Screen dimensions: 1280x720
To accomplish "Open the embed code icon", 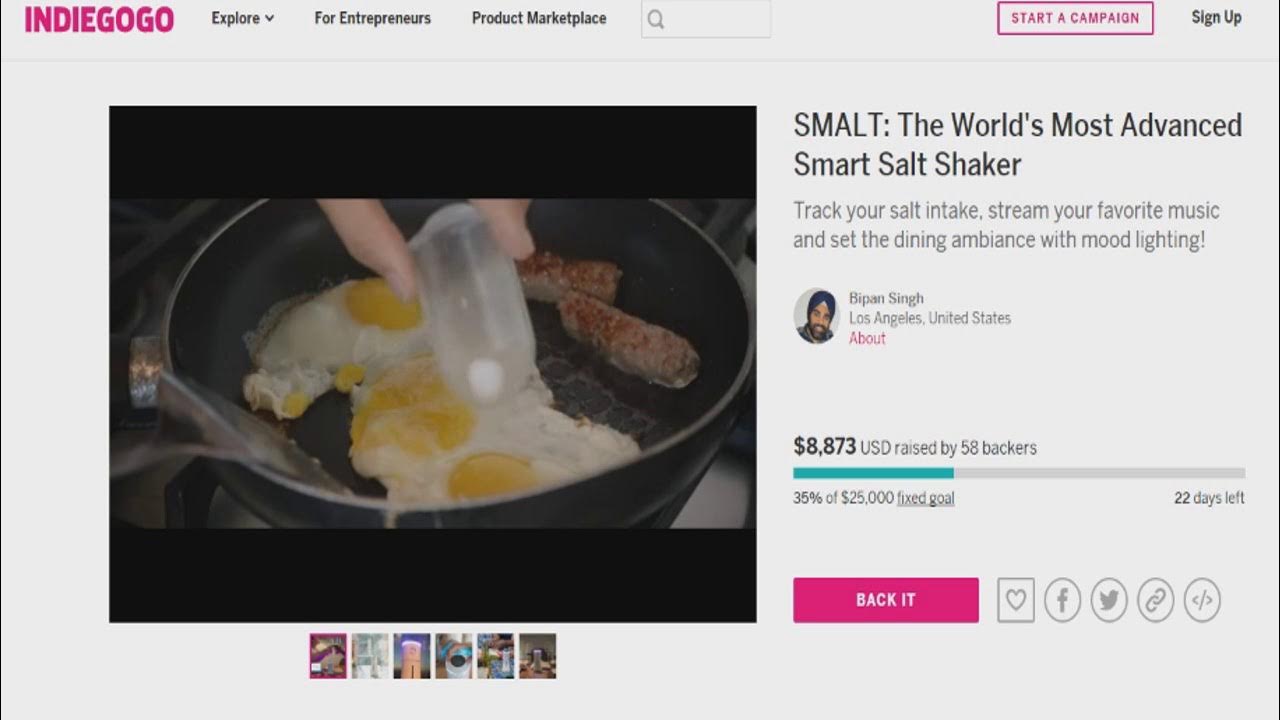I will [x=1202, y=600].
